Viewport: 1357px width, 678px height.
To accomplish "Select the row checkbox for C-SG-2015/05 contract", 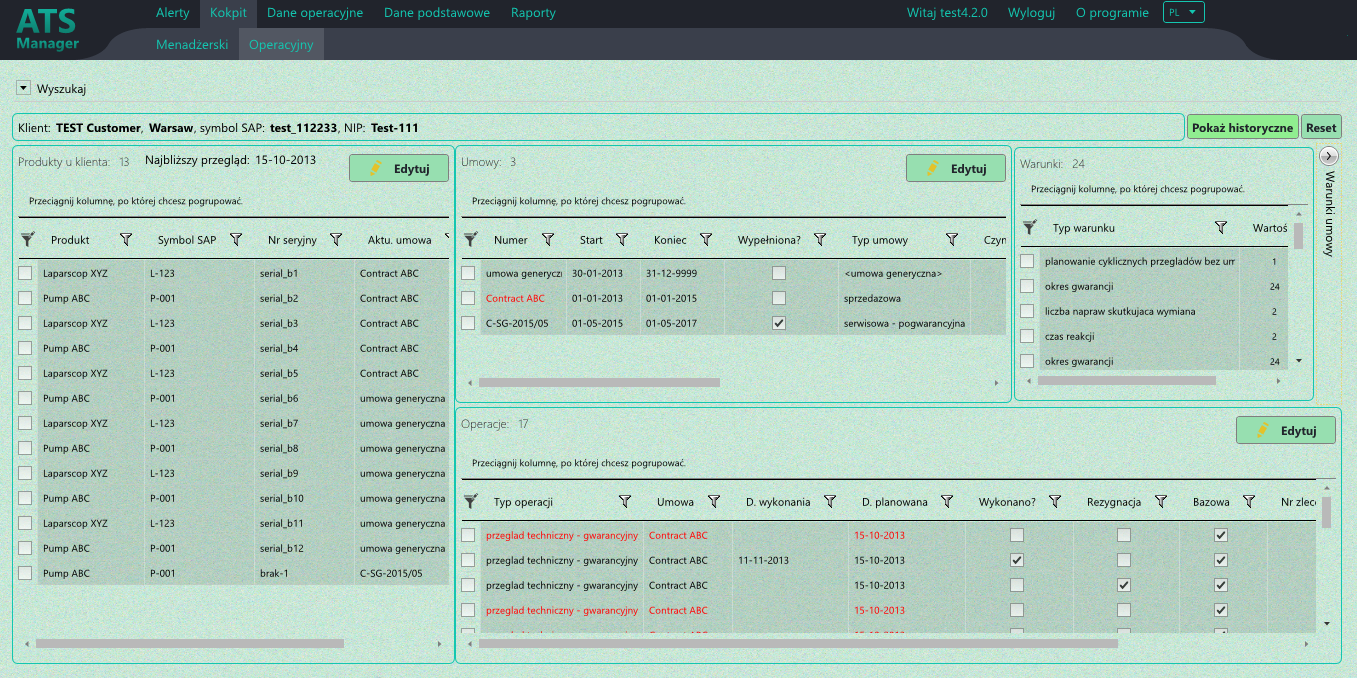I will tap(468, 323).
